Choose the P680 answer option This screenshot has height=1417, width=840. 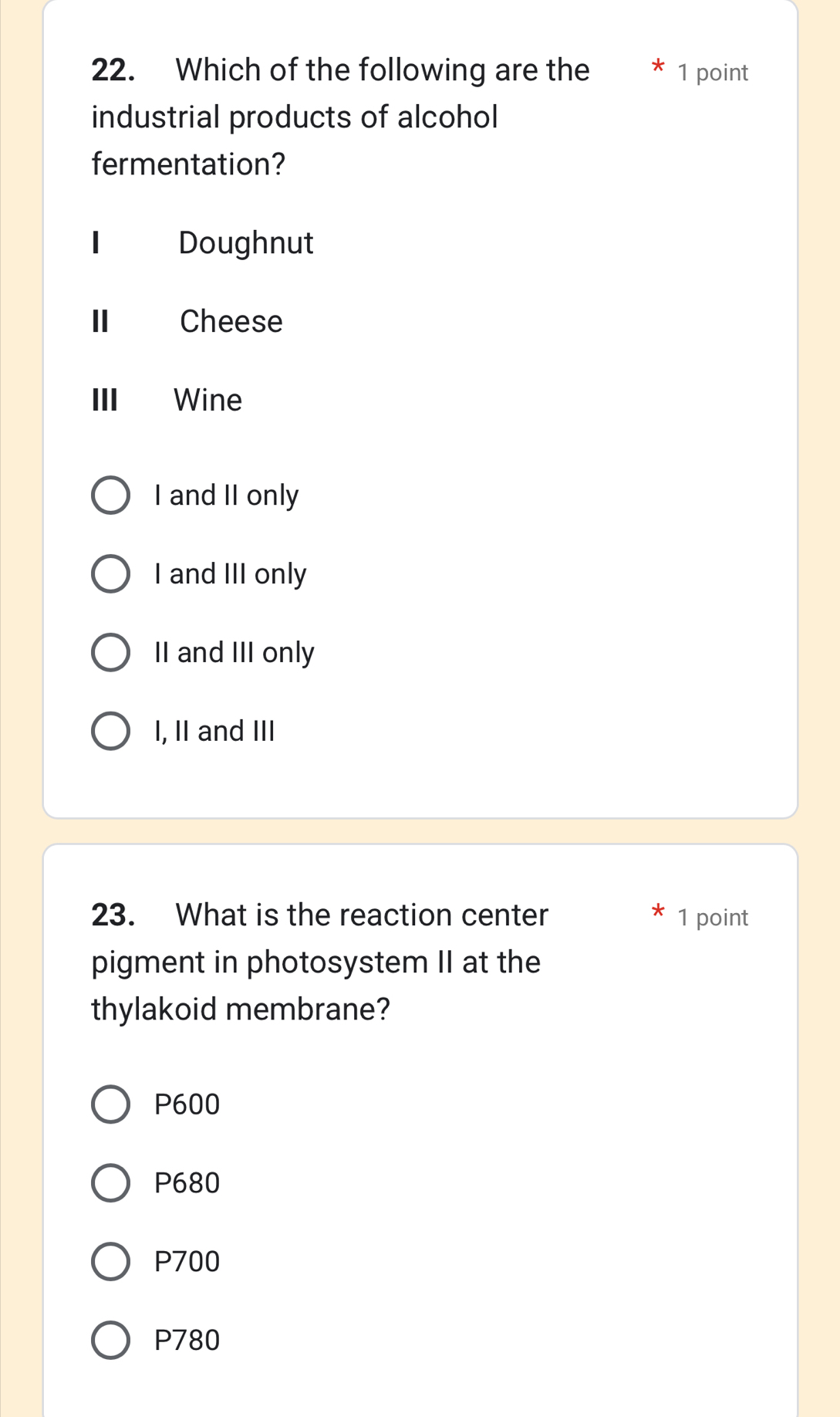110,1183
